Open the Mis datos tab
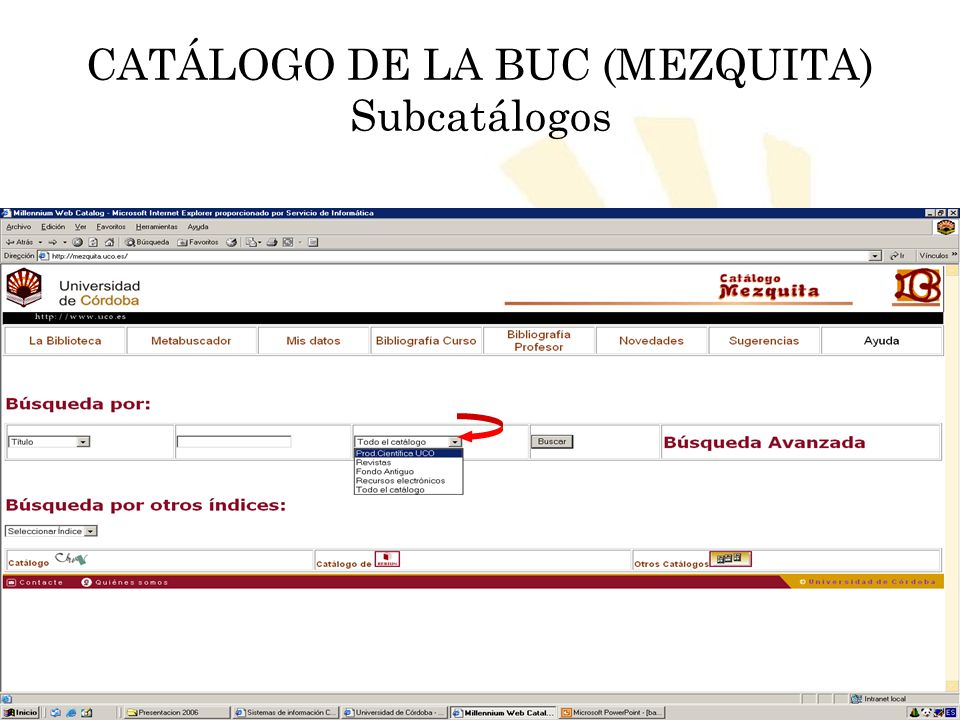Viewport: 960px width, 720px height. coord(313,341)
